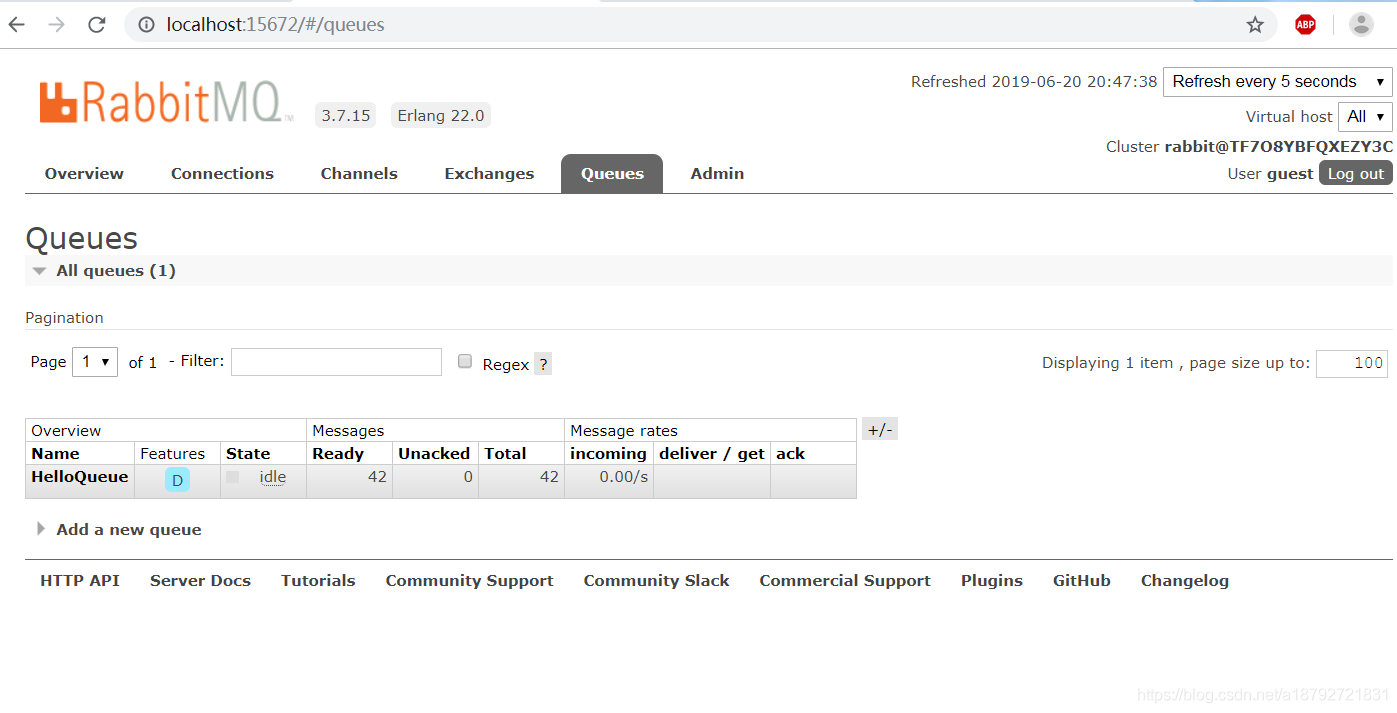Click the 3.7.15 version label
The width and height of the screenshot is (1397, 713).
click(346, 116)
